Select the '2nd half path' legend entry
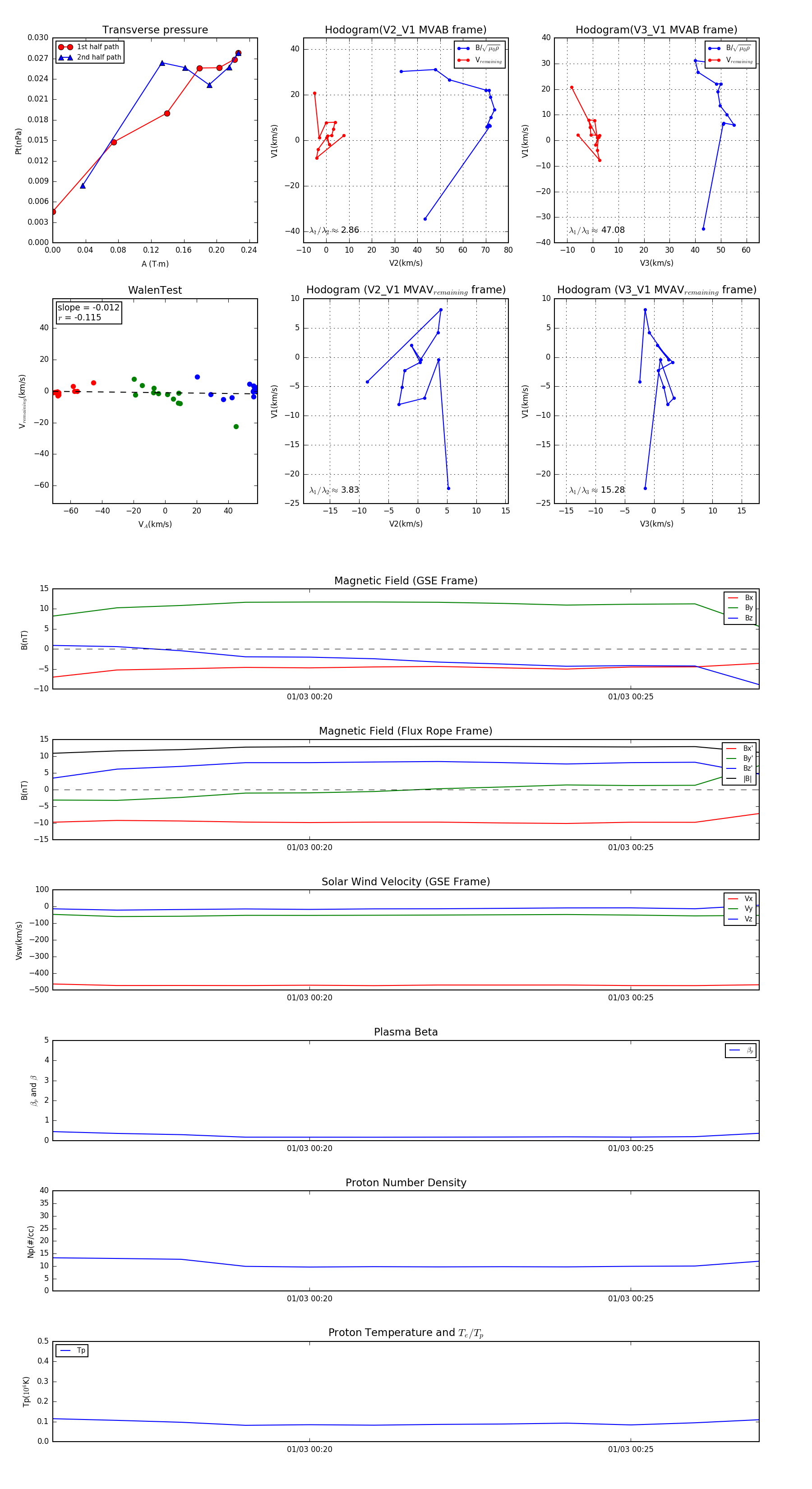812x1489 pixels. coord(90,57)
